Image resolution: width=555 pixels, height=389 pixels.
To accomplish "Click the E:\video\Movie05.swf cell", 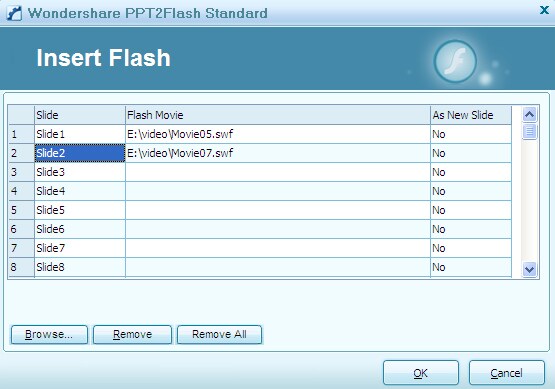I will [x=278, y=134].
